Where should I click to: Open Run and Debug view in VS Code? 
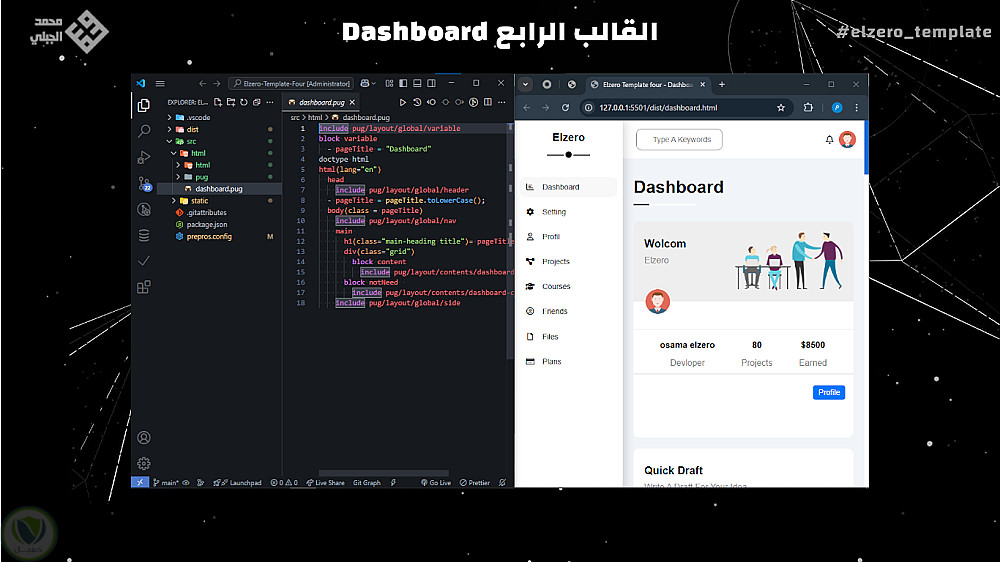143,158
